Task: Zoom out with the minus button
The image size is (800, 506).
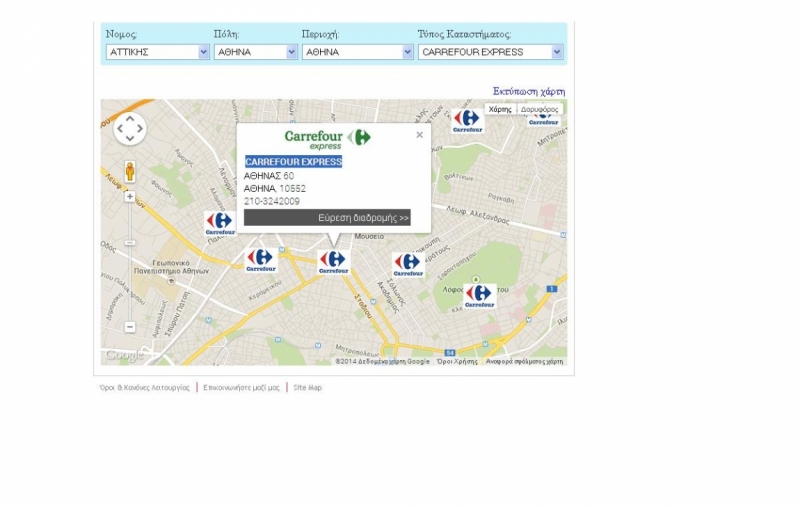Action: (x=130, y=326)
